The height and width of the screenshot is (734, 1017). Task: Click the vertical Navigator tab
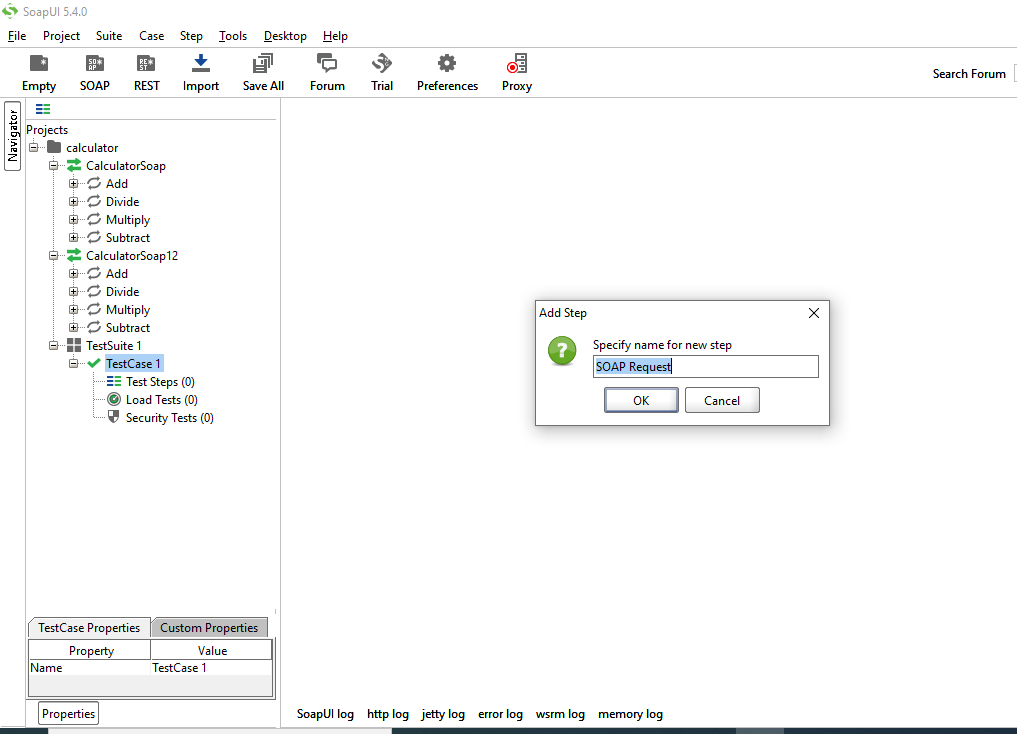tap(12, 136)
